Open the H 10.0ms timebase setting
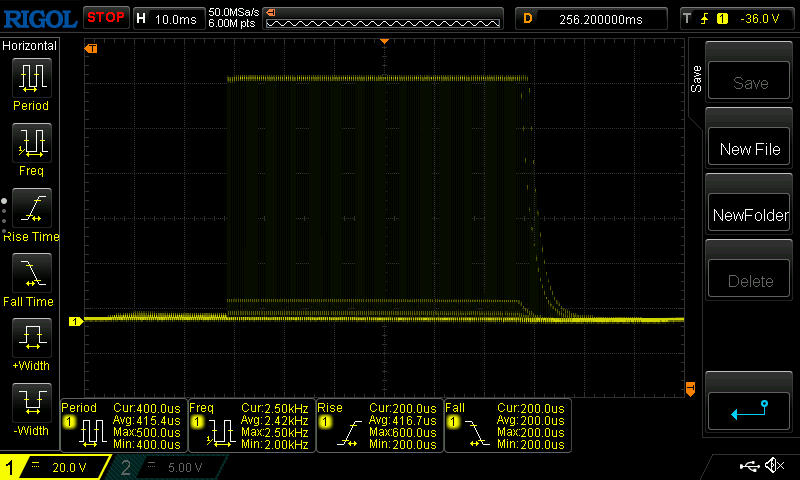 (x=167, y=17)
